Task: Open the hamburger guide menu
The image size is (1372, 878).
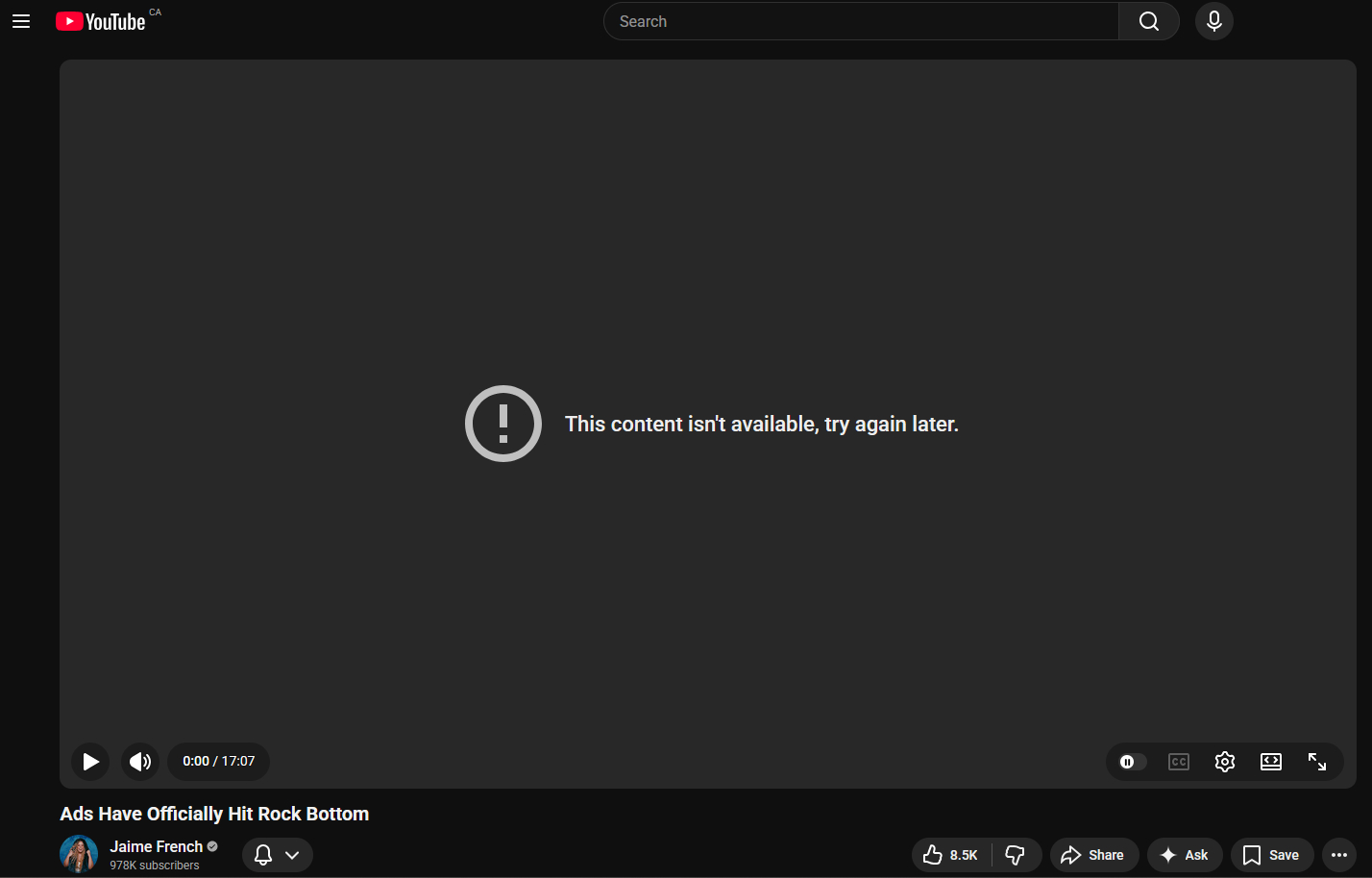Action: (21, 21)
